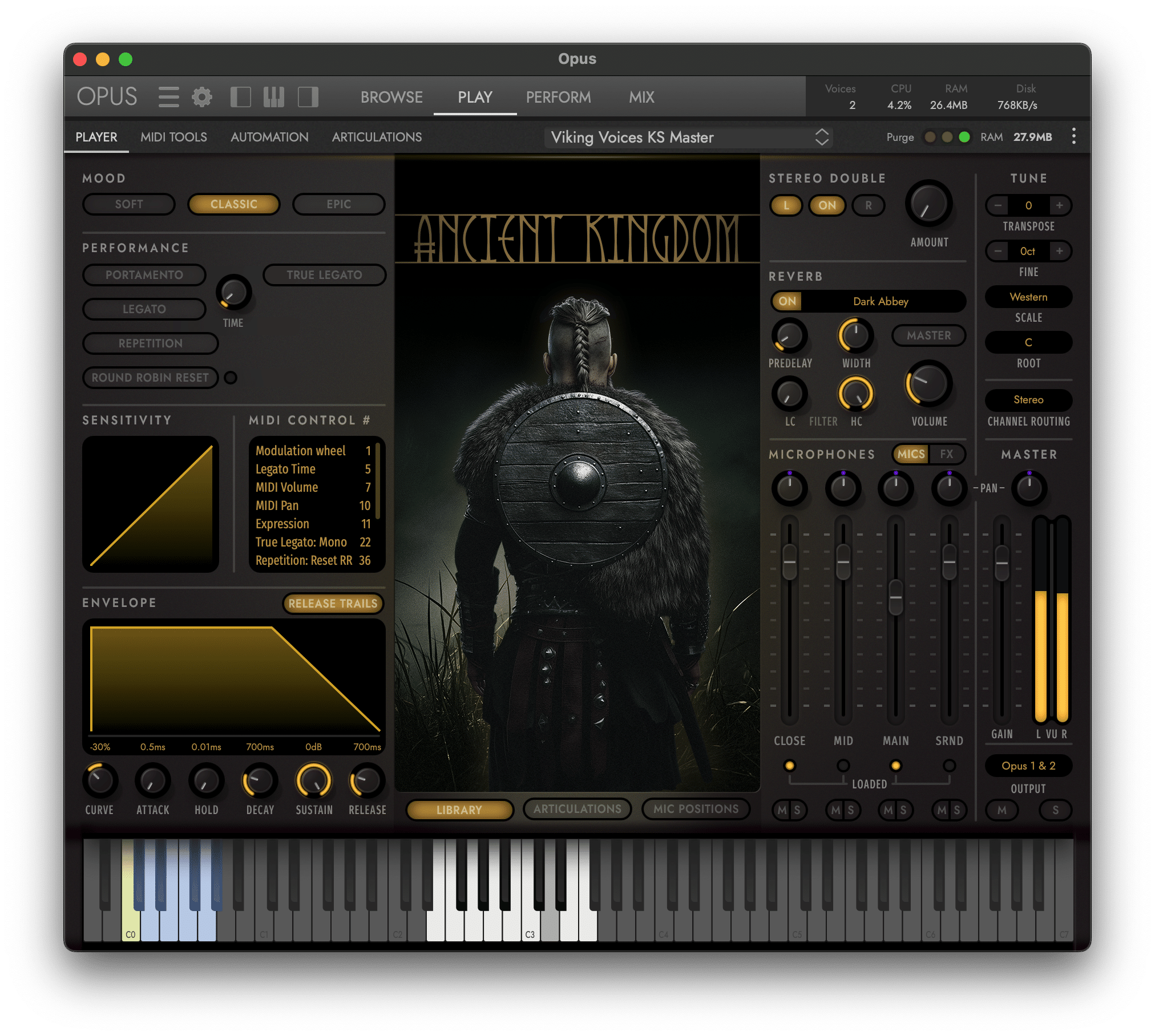Open the Opus 1 & 2 output dropdown
Image resolution: width=1155 pixels, height=1036 pixels.
(1028, 766)
